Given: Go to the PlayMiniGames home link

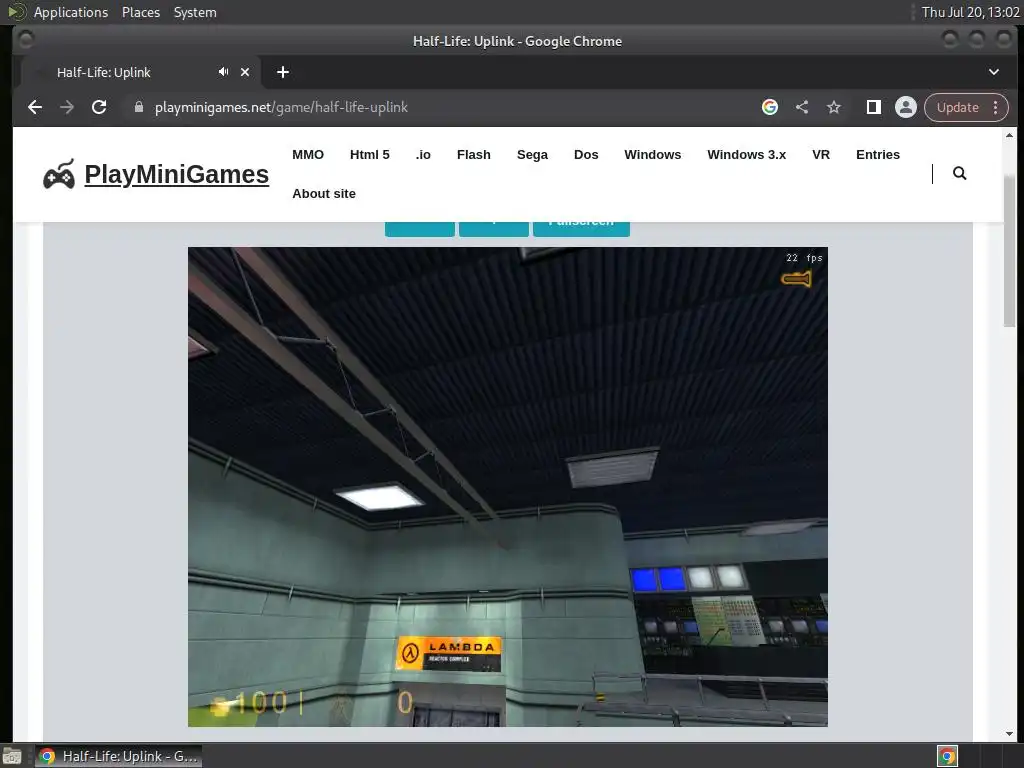Looking at the screenshot, I should [x=176, y=174].
